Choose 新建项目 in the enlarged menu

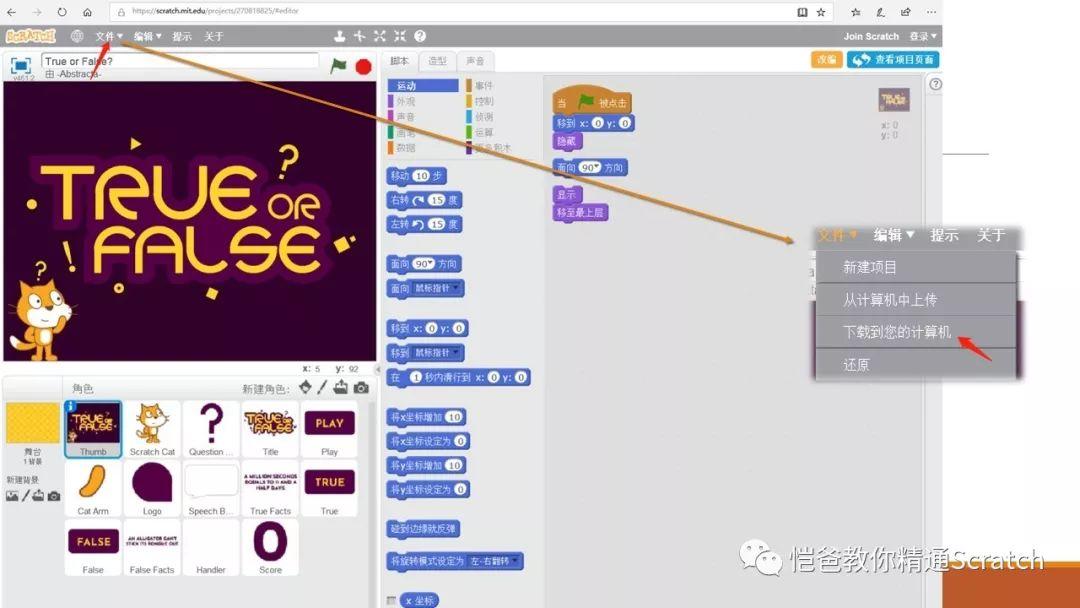(916, 267)
